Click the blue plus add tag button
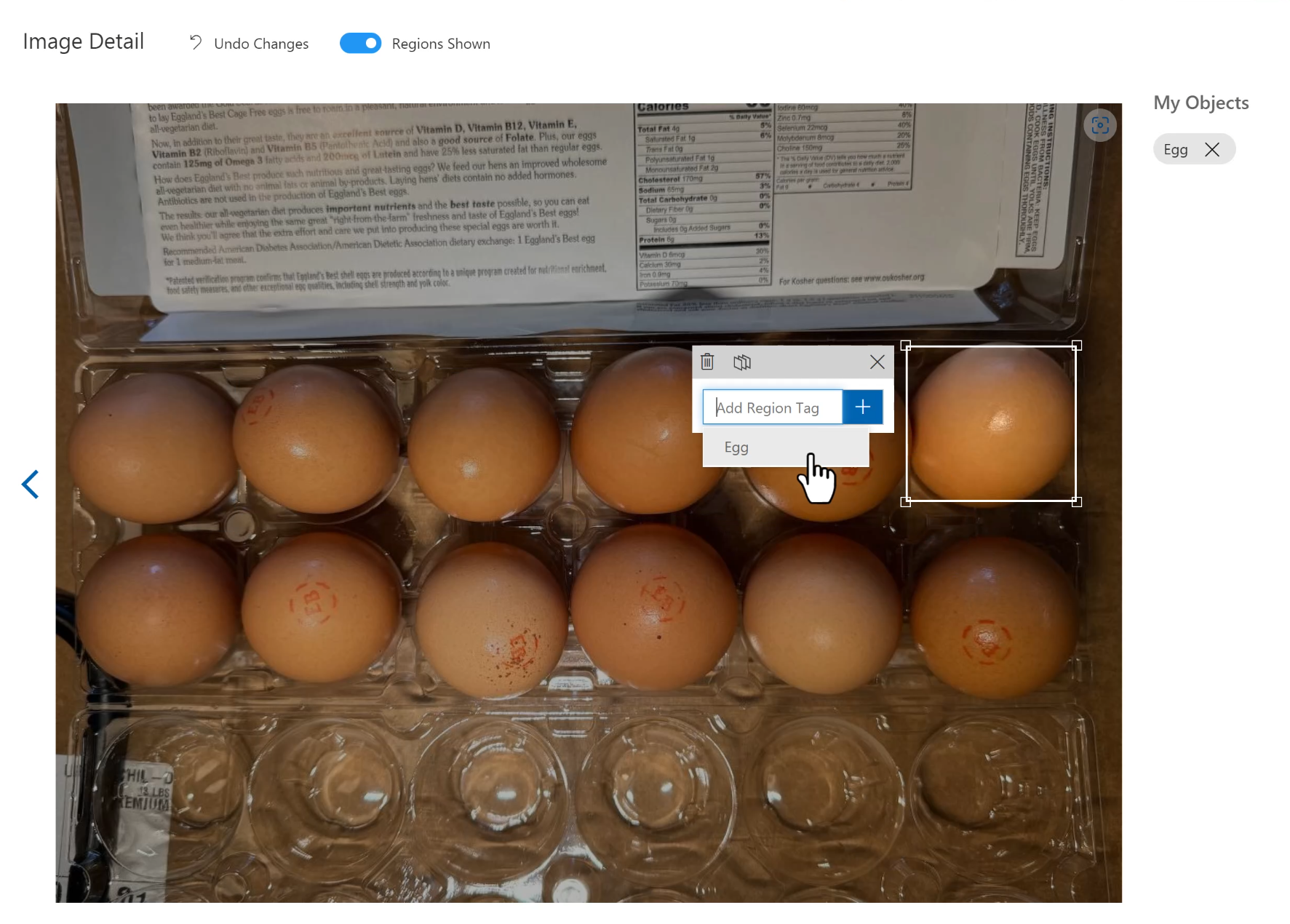The width and height of the screenshot is (1290, 924). [x=863, y=407]
